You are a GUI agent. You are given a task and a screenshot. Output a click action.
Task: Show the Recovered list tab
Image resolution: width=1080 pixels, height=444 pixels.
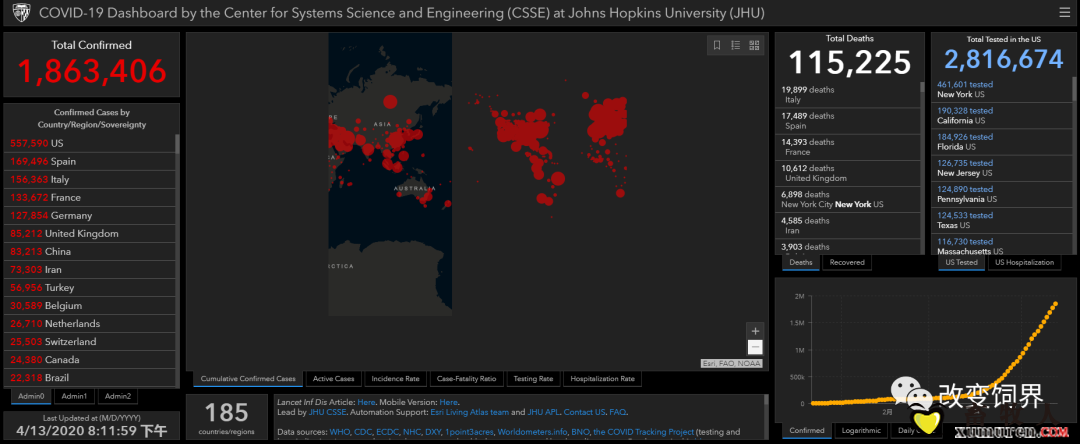pyautogui.click(x=847, y=262)
